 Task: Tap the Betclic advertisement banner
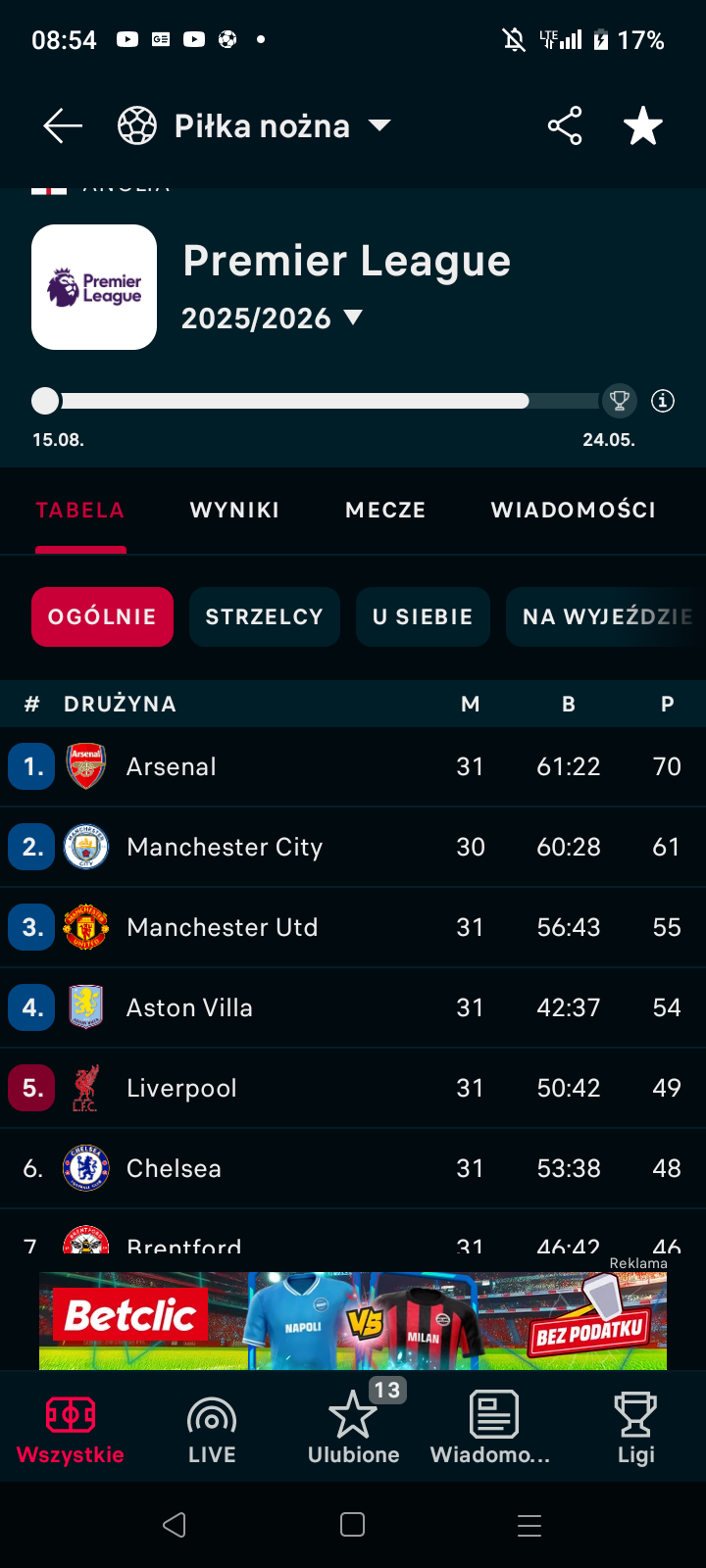[x=353, y=1319]
